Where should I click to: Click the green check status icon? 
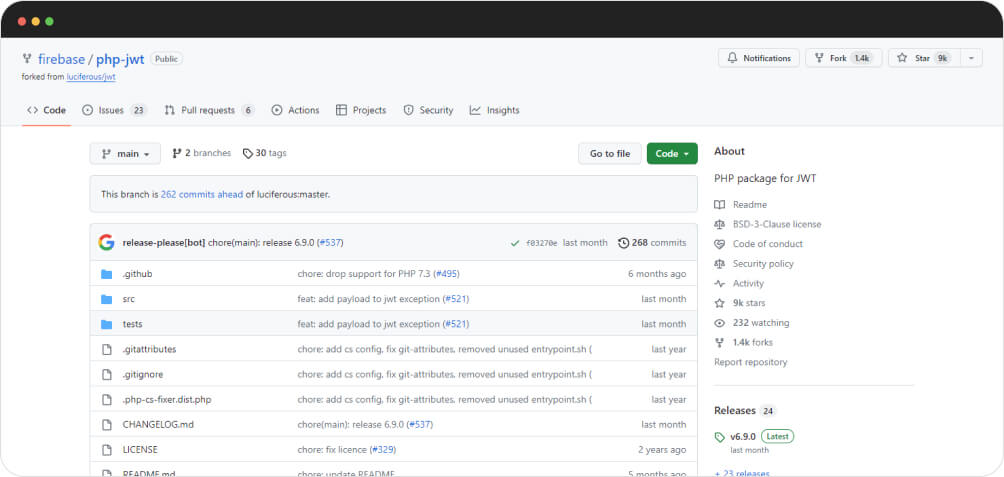tap(515, 243)
